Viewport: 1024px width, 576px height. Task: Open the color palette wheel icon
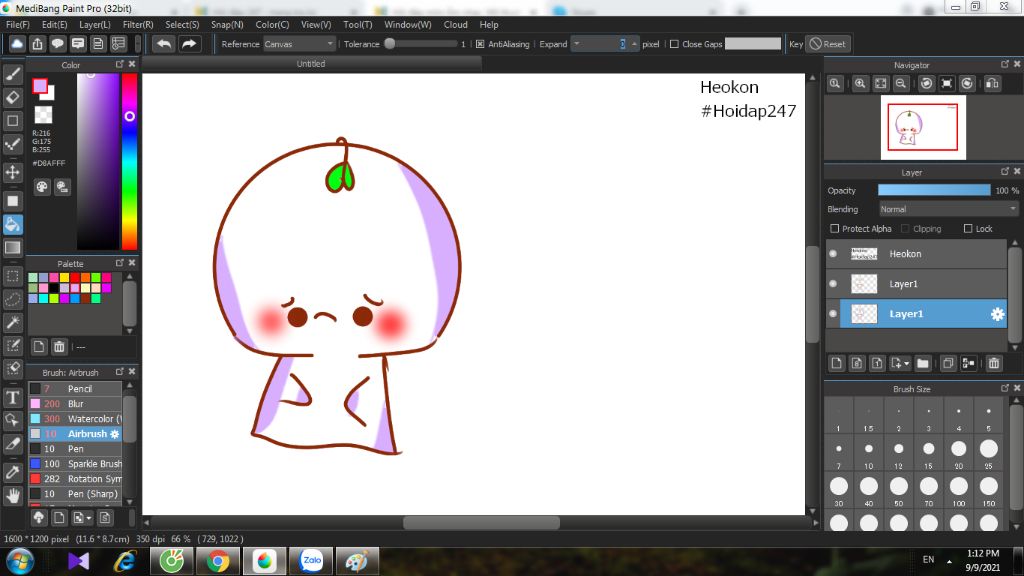(x=42, y=187)
